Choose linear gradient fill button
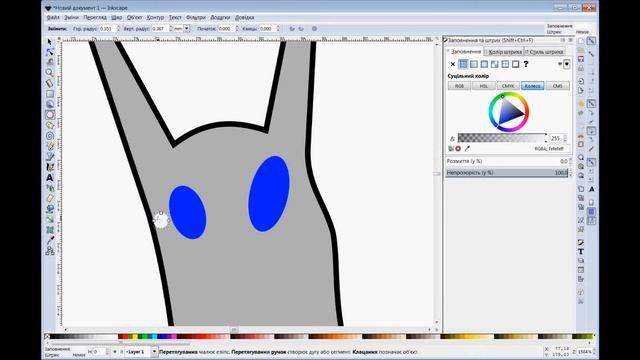This screenshot has width=640, height=360. (473, 64)
